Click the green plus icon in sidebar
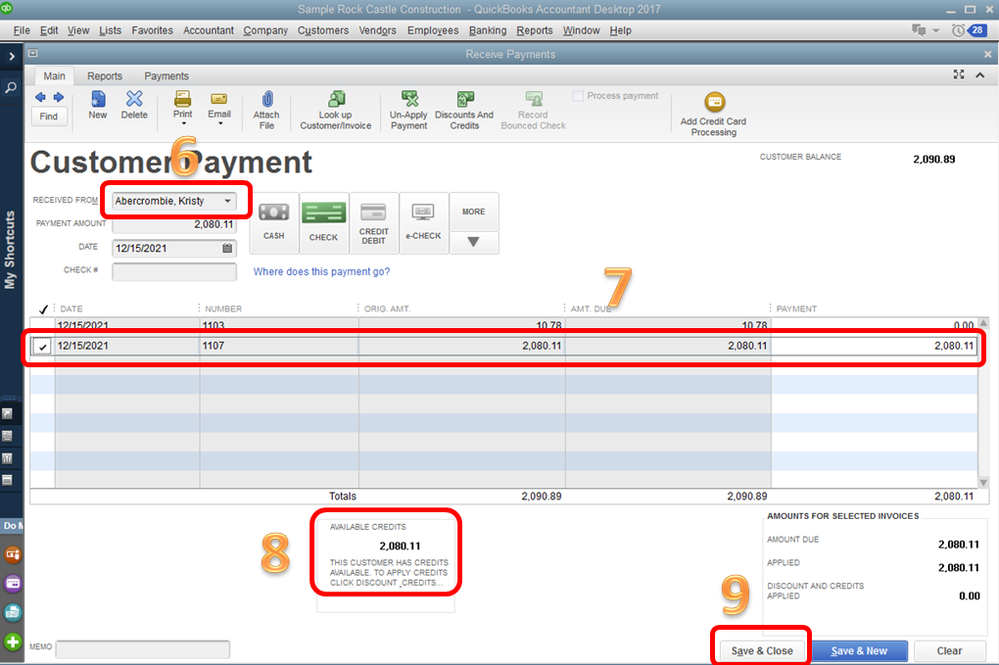Screen dimensions: 999x665 (x=12, y=641)
